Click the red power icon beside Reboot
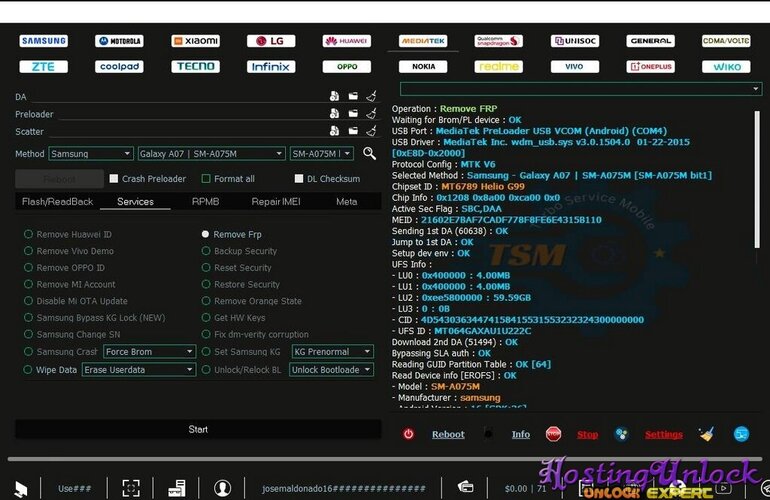This screenshot has height=500, width=770. click(x=408, y=434)
